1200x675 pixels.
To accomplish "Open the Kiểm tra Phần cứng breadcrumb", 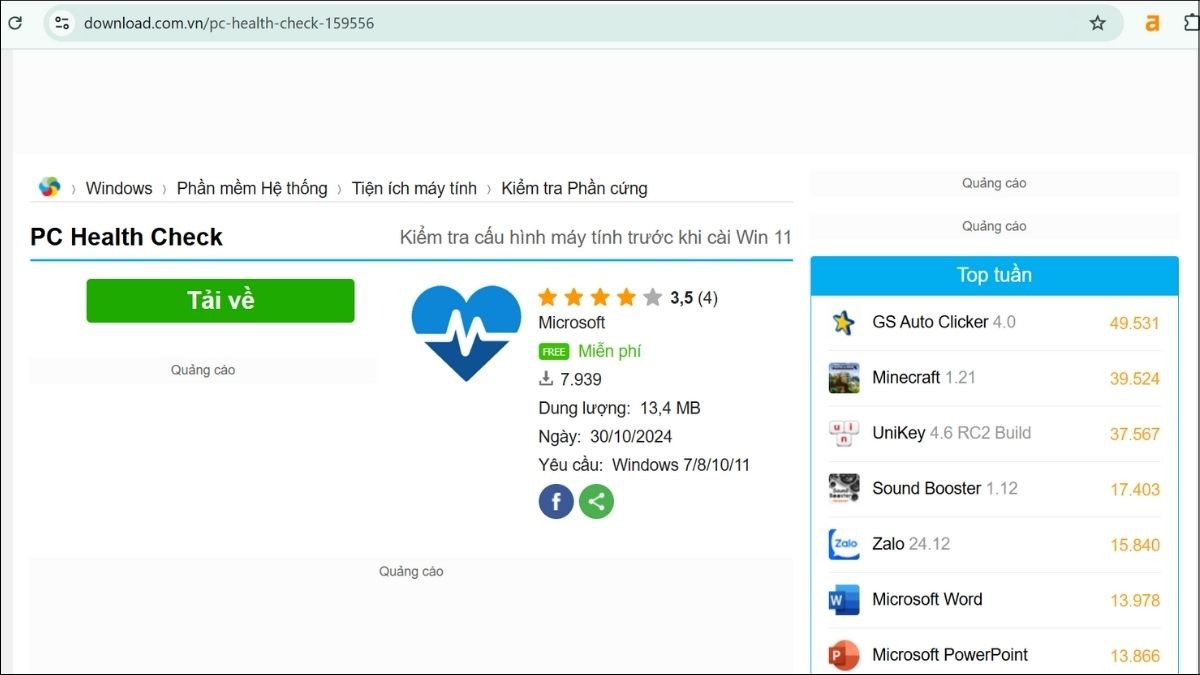I will click(x=574, y=188).
